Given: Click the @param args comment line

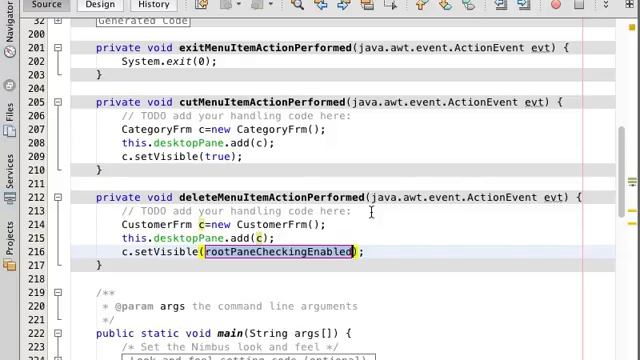Looking at the screenshot, I should point(229,306).
